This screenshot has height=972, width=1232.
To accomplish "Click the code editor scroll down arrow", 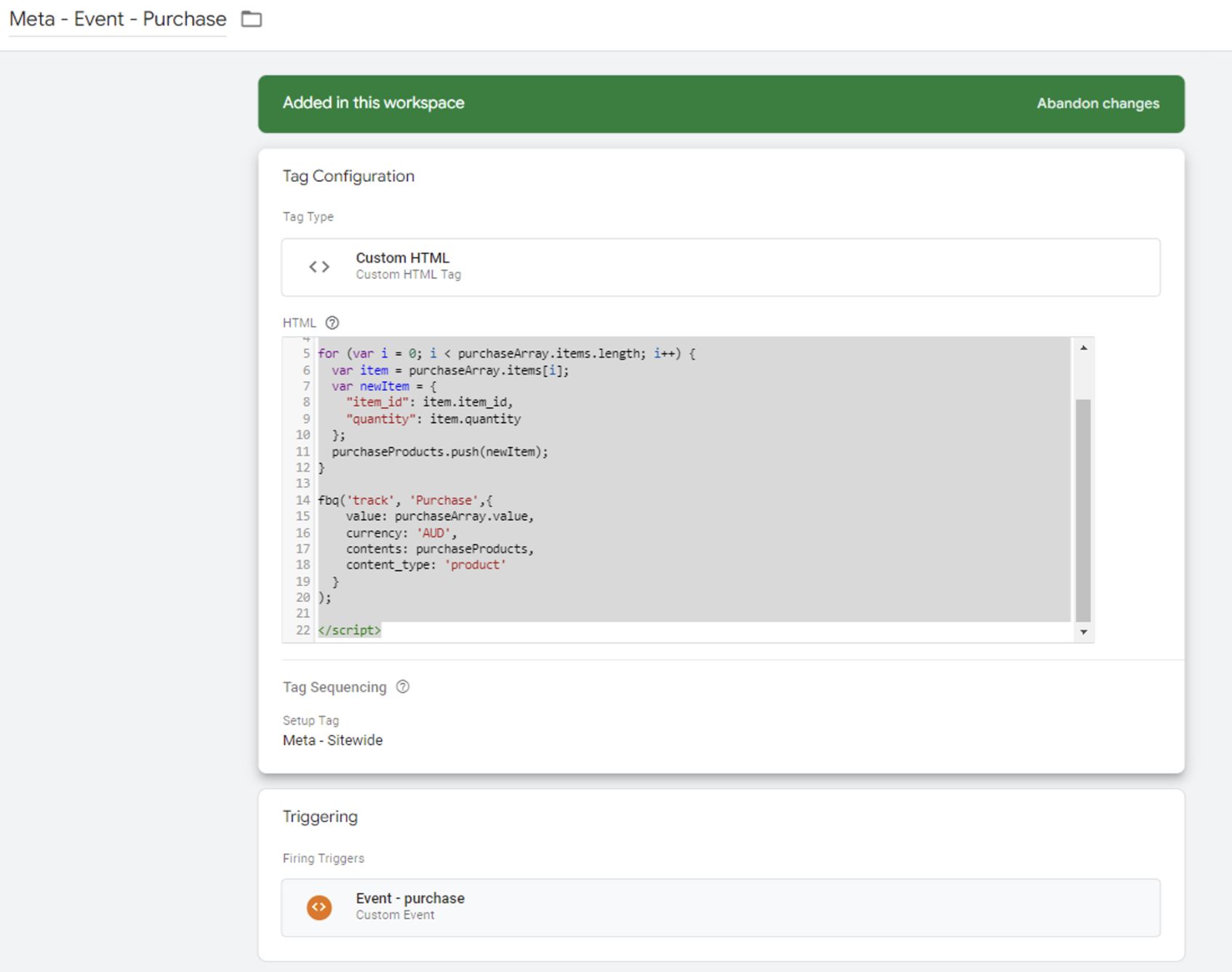I will click(1083, 632).
